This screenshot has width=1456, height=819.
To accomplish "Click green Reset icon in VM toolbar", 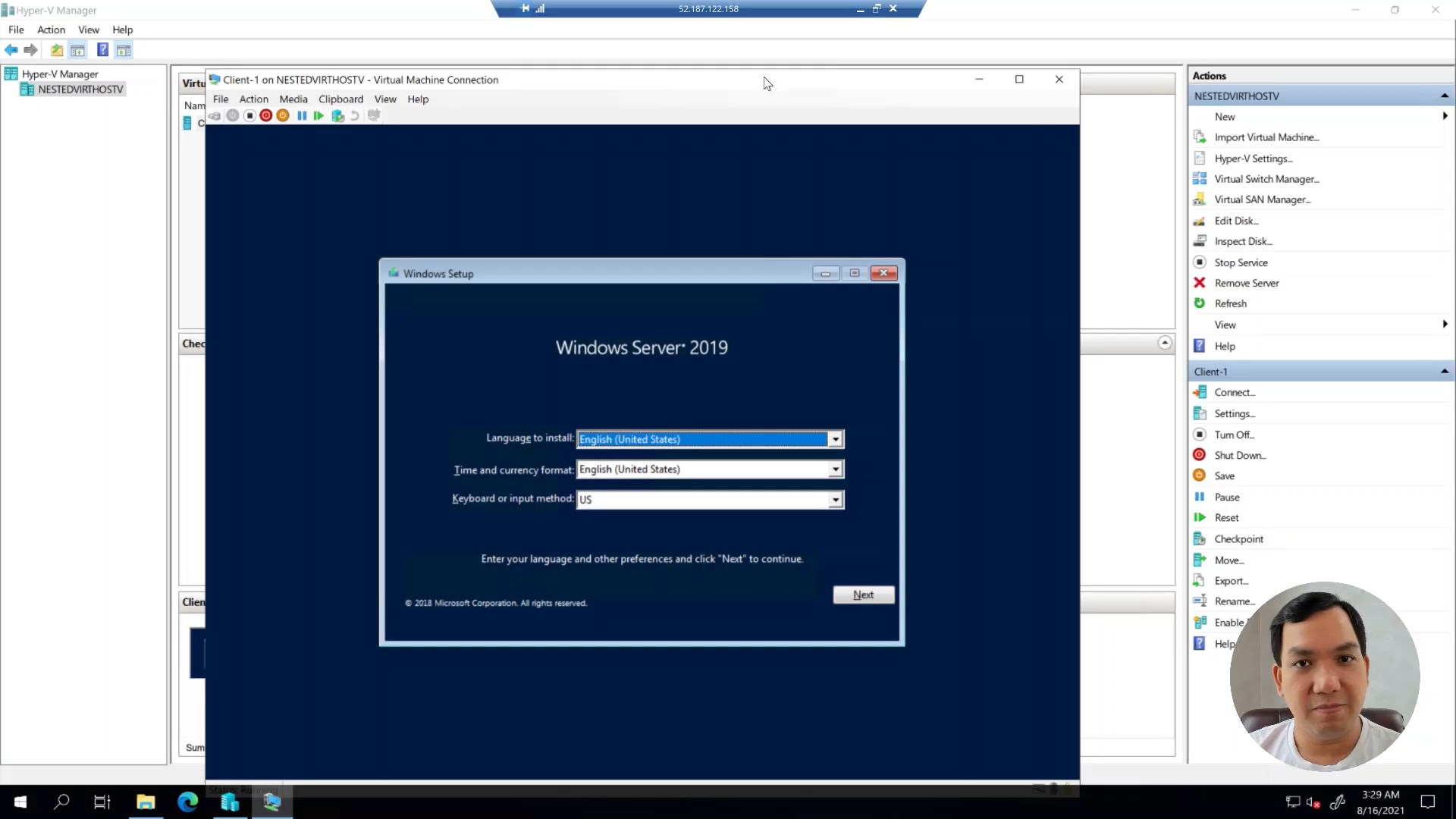I will [x=318, y=115].
